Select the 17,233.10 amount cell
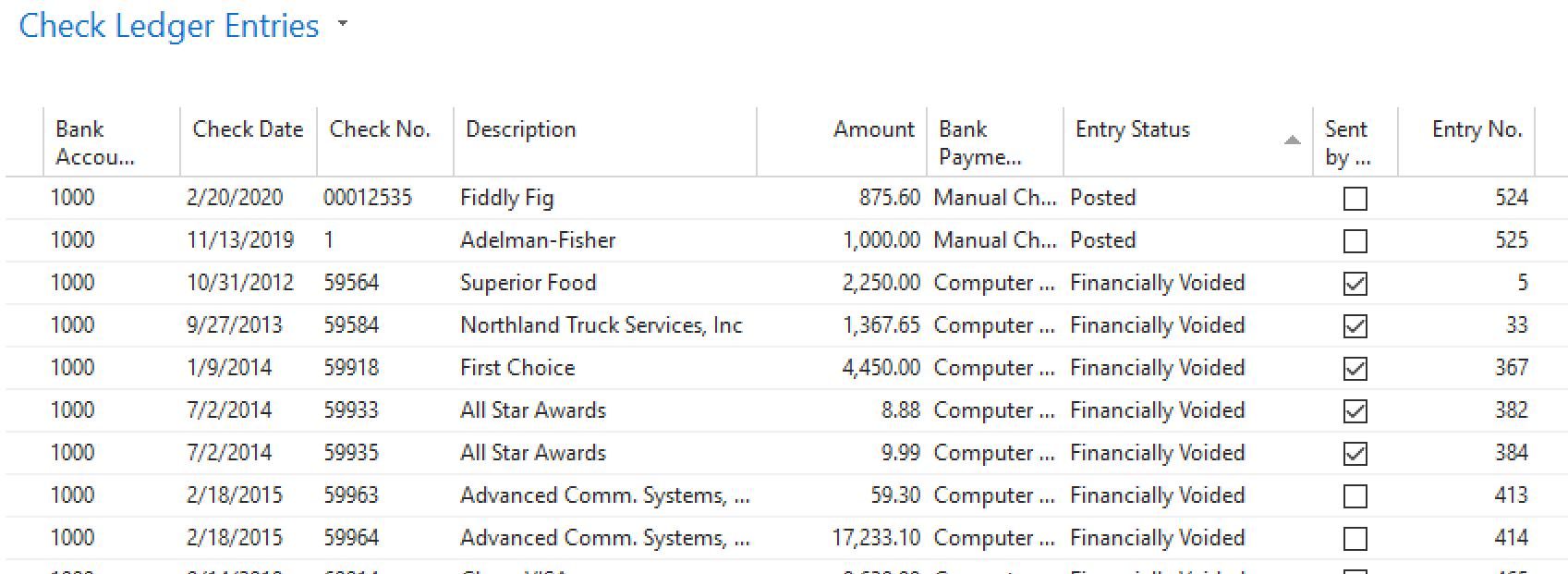Screen dimensions: 1568x574 click(x=876, y=538)
